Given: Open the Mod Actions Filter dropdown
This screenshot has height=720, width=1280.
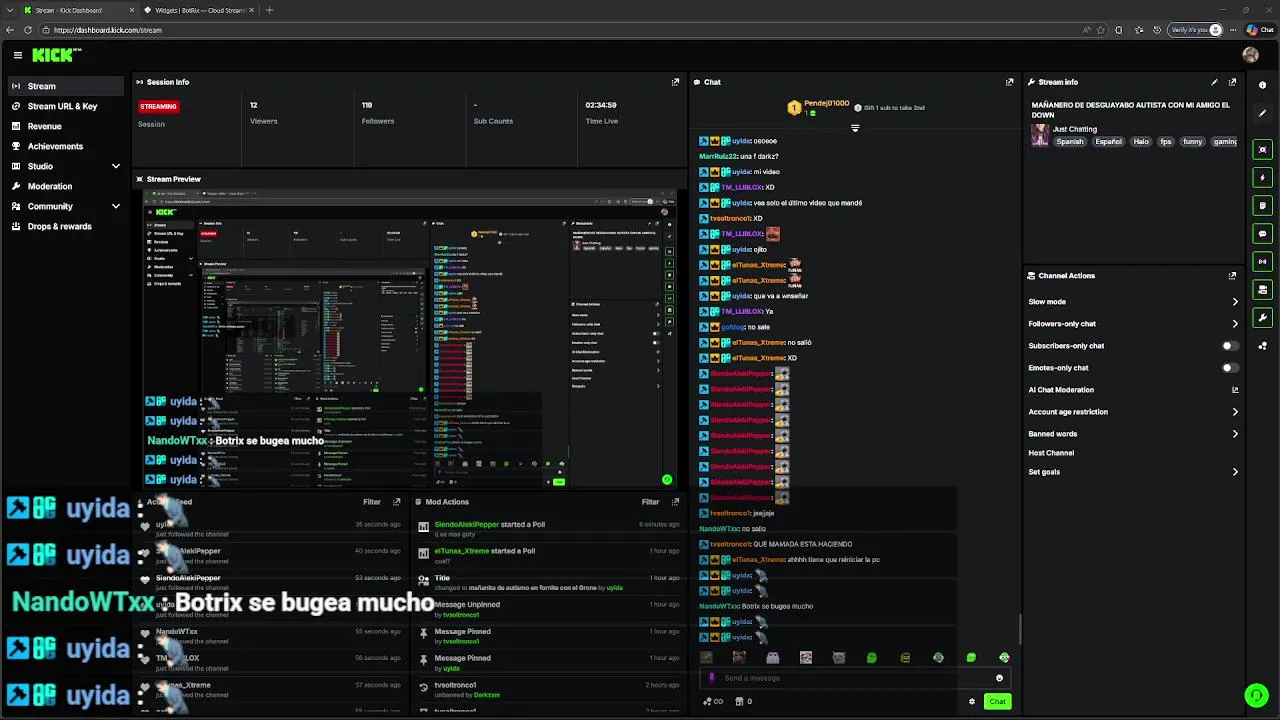Looking at the screenshot, I should click(x=650, y=502).
